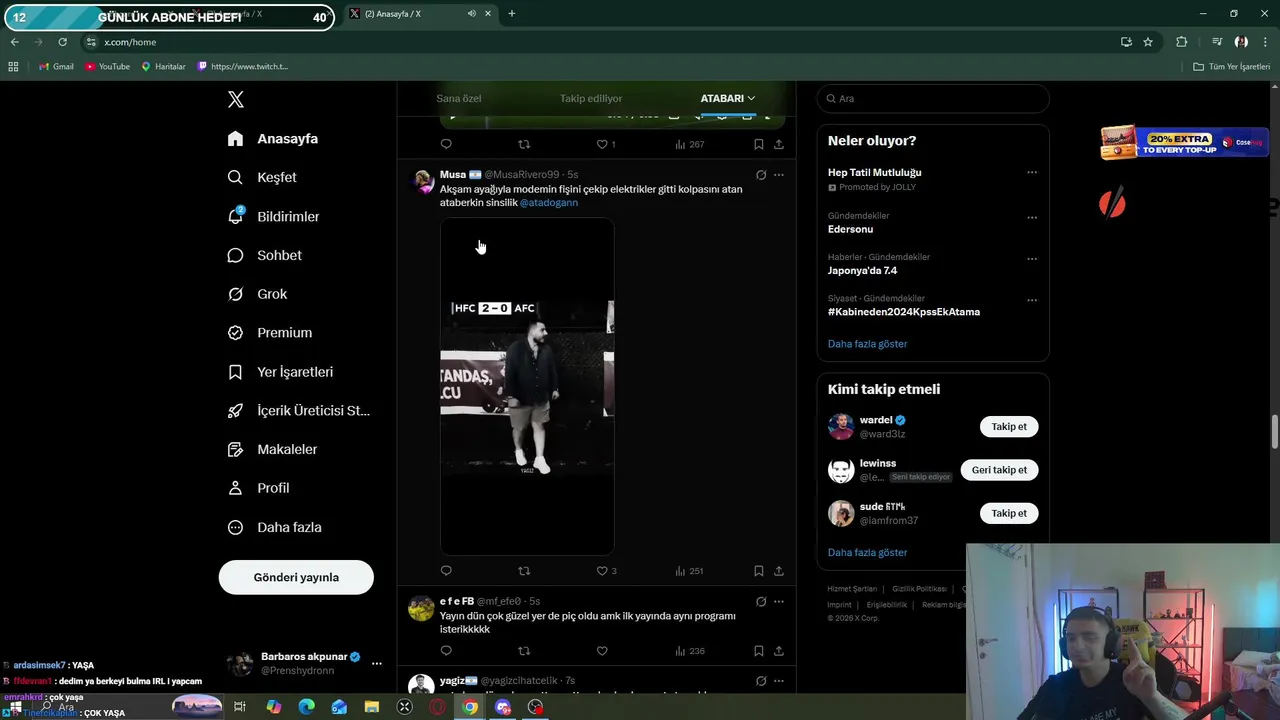Screen dimensions: 1280x720
Task: Share Musa's post
Action: coord(779,571)
